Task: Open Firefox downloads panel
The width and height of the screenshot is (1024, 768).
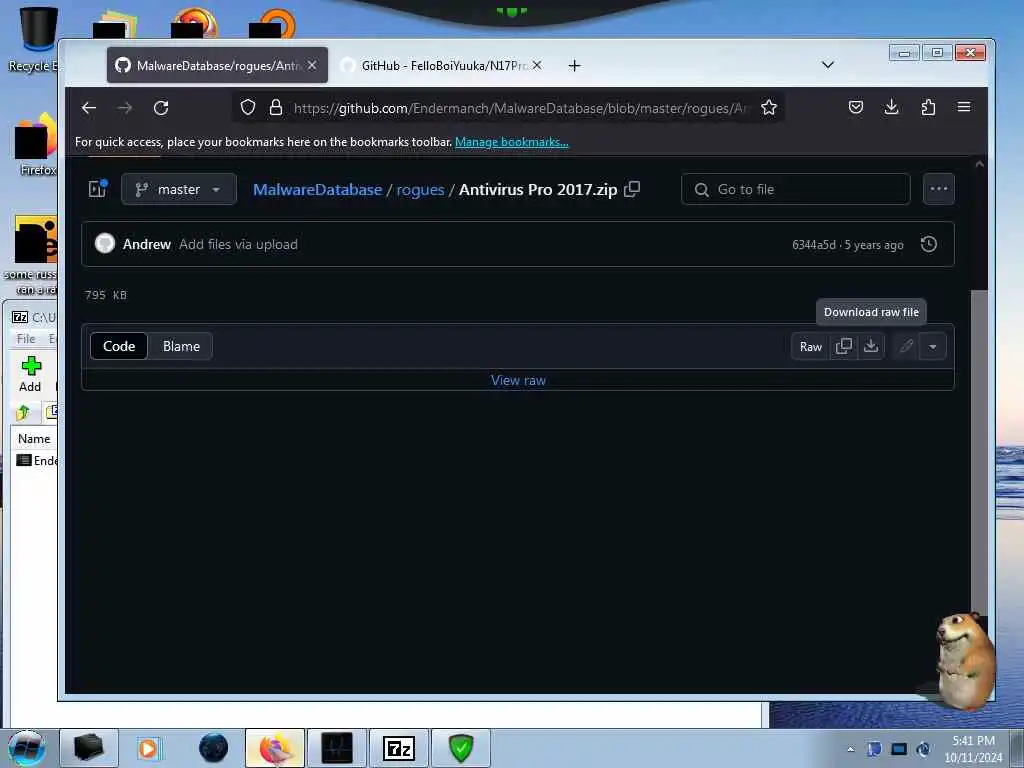Action: point(891,108)
